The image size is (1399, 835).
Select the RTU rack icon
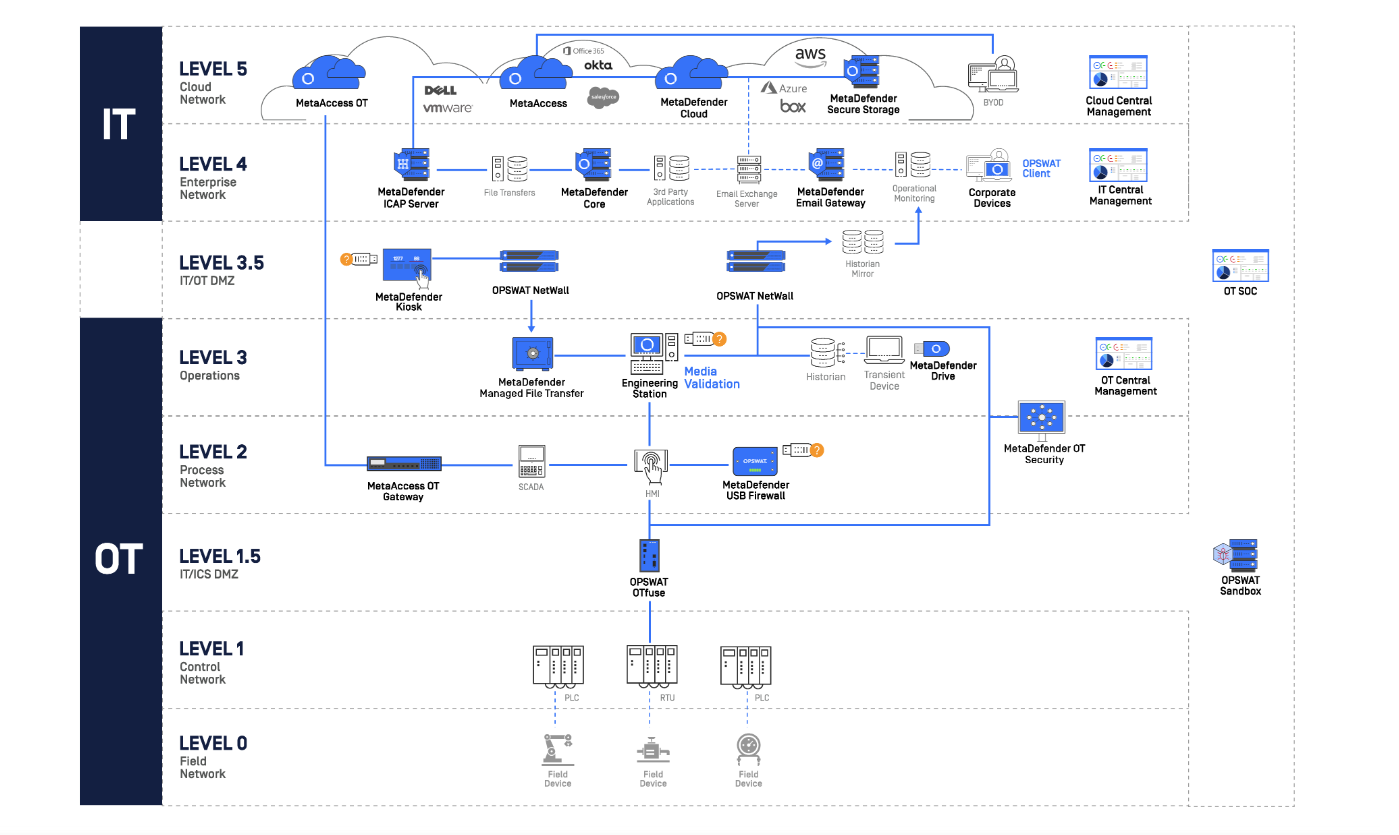pyautogui.click(x=651, y=665)
